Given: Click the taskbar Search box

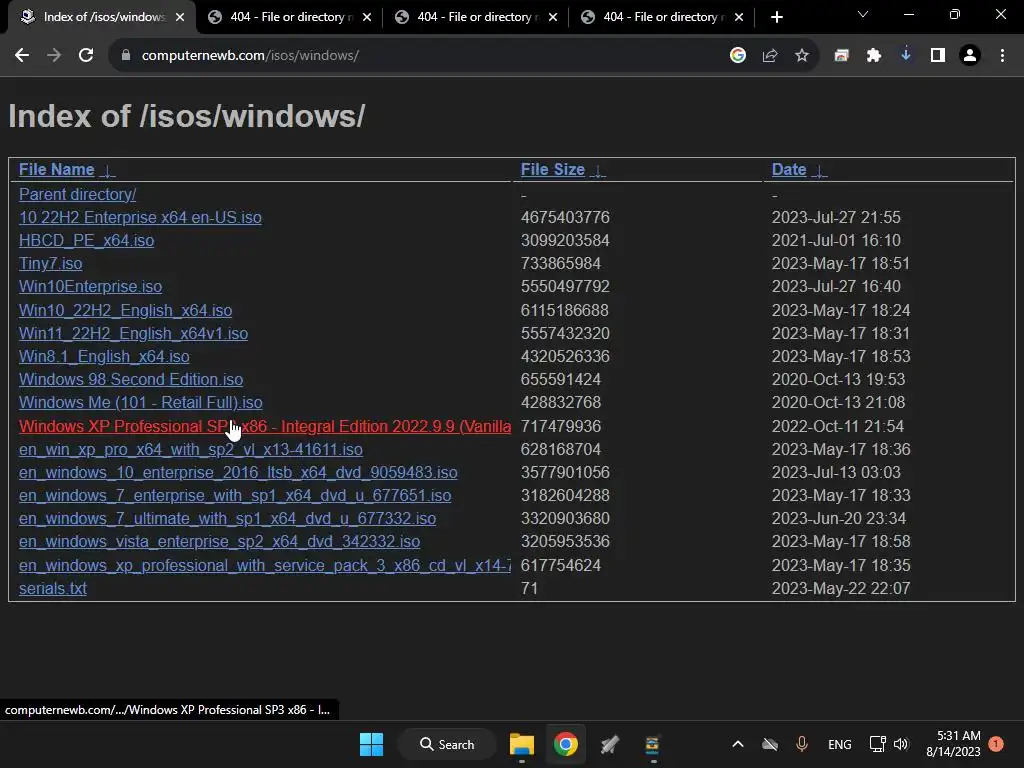Looking at the screenshot, I should point(447,744).
